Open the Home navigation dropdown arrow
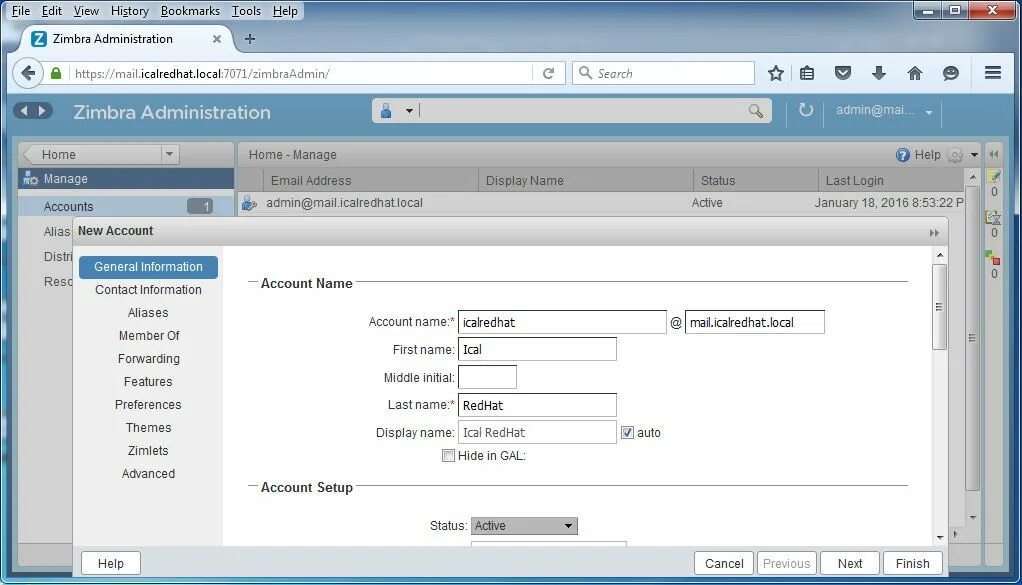The image size is (1022, 585). [x=169, y=154]
